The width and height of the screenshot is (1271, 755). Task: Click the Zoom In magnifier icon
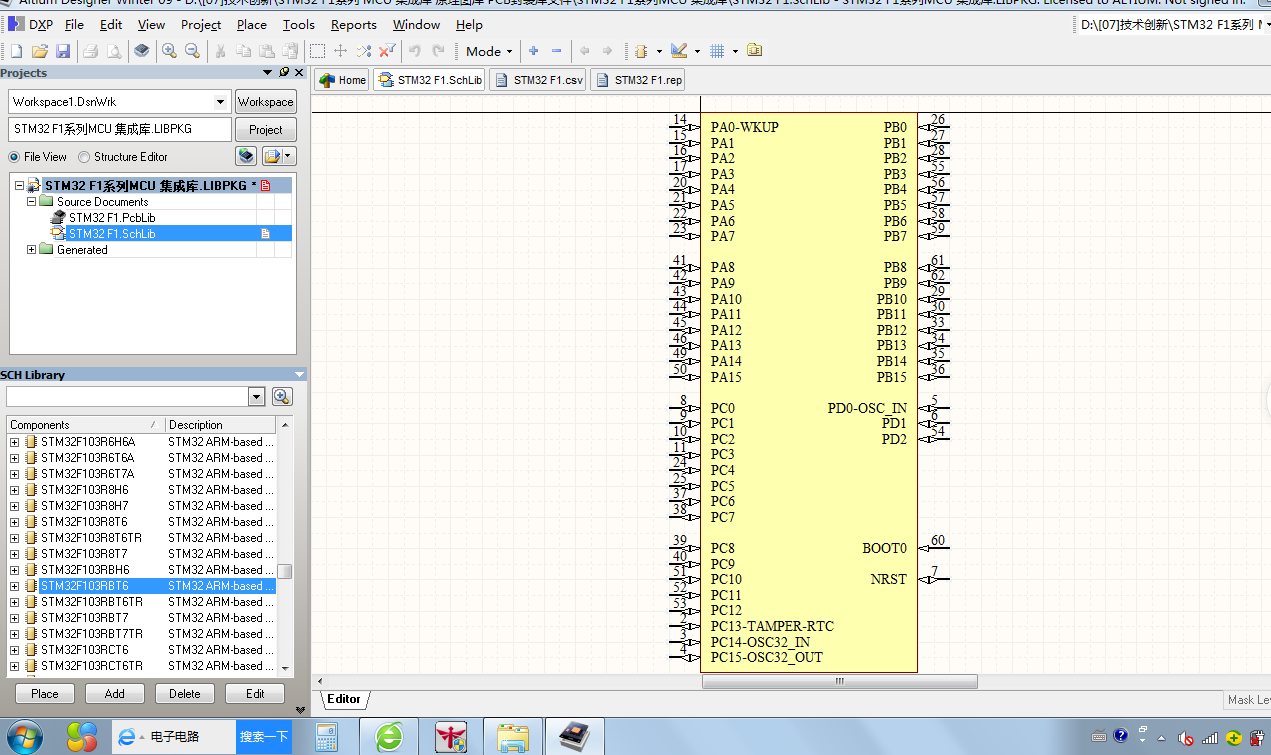[169, 51]
